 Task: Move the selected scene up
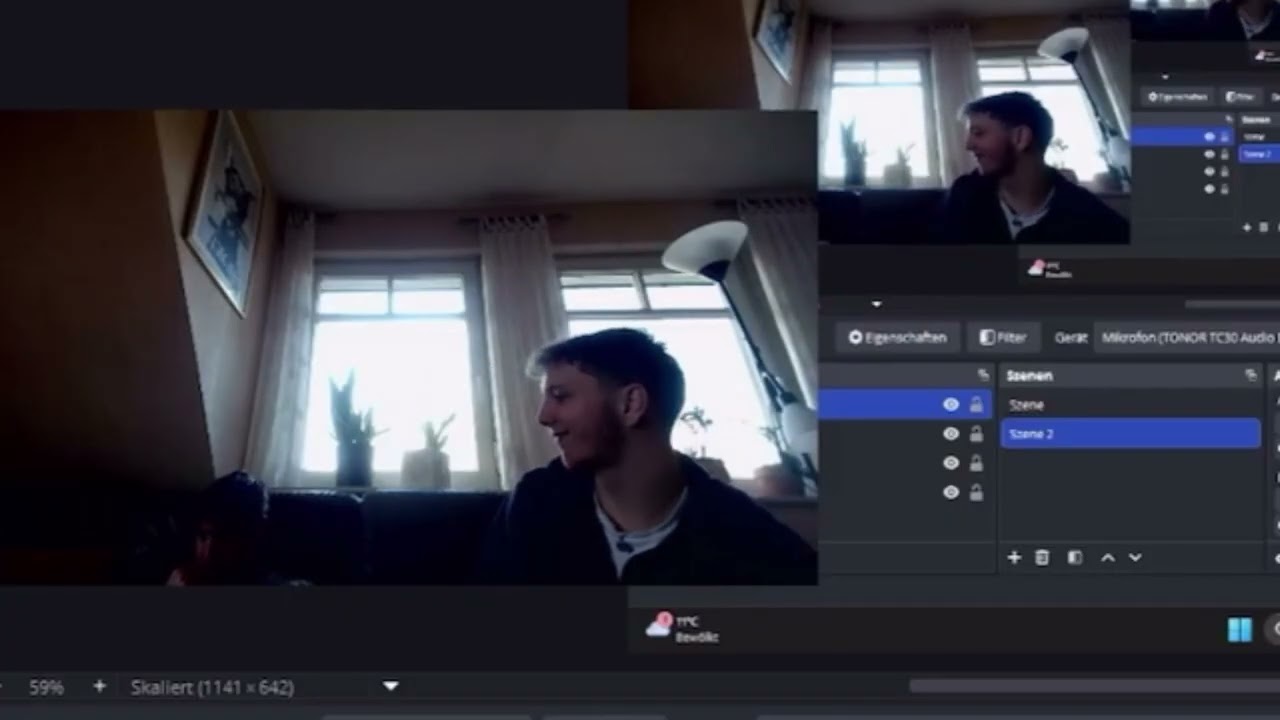point(1108,558)
